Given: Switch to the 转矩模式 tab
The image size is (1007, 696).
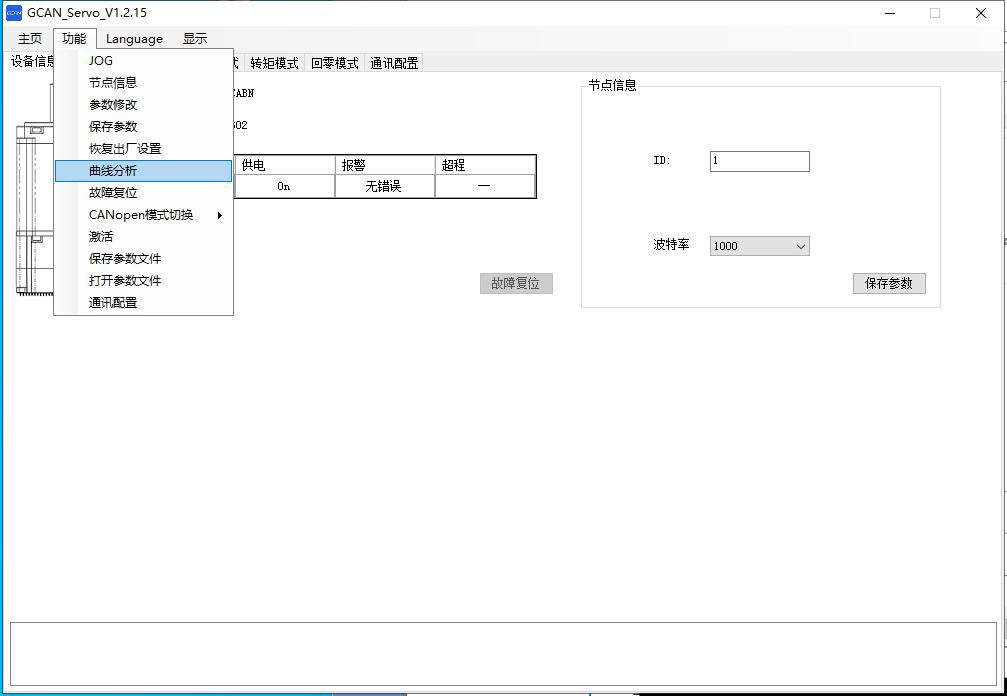Looking at the screenshot, I should (x=274, y=63).
